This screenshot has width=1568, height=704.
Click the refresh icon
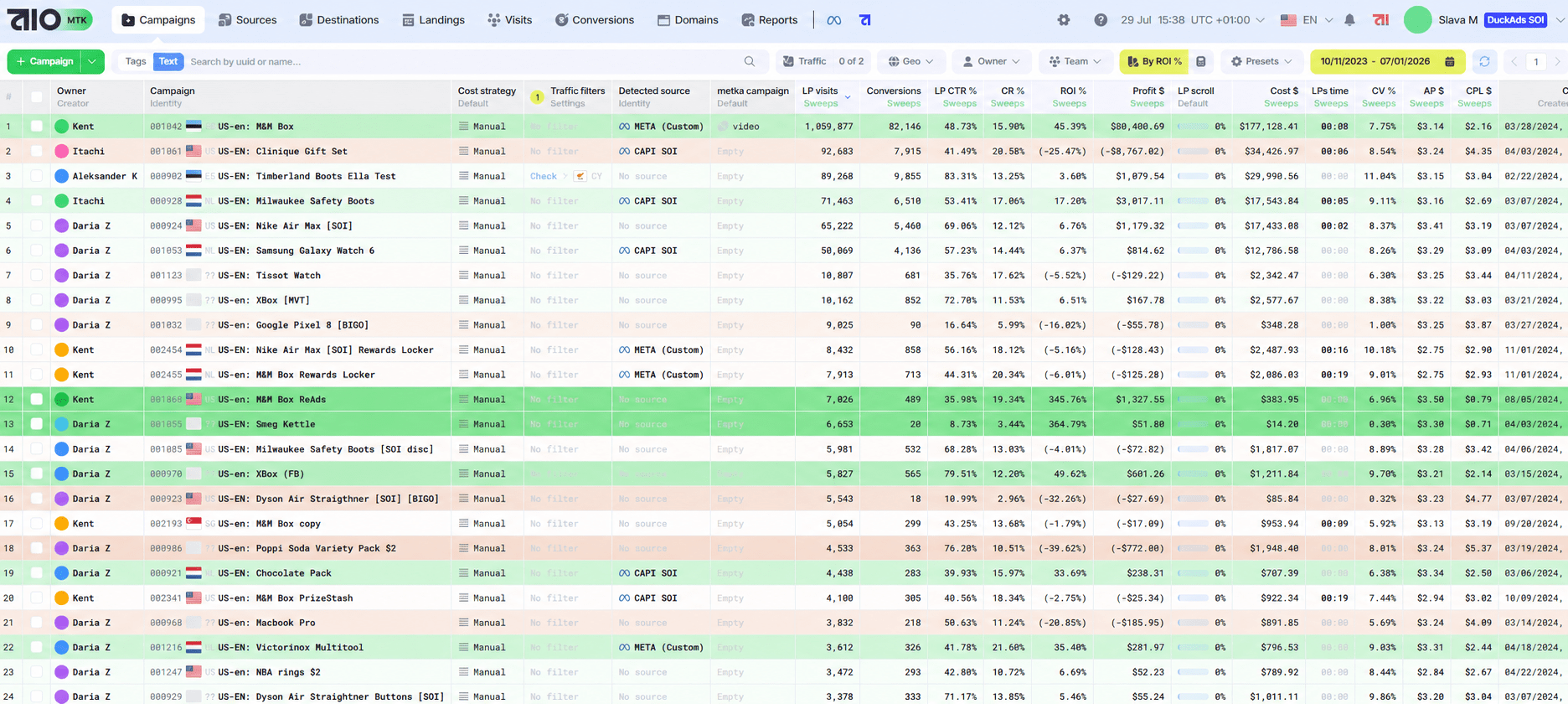pyautogui.click(x=1484, y=61)
